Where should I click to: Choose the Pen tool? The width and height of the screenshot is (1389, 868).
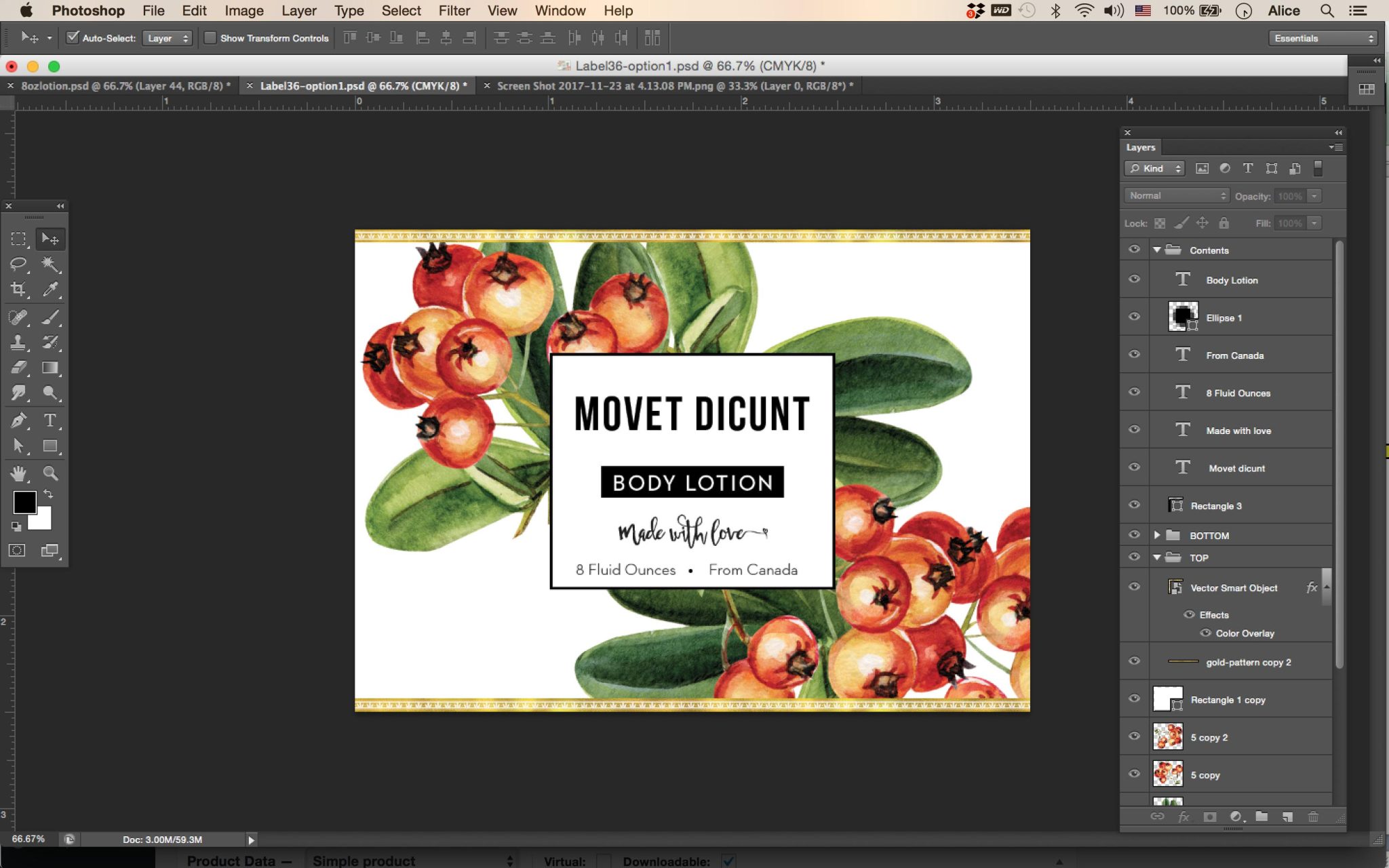pos(18,420)
